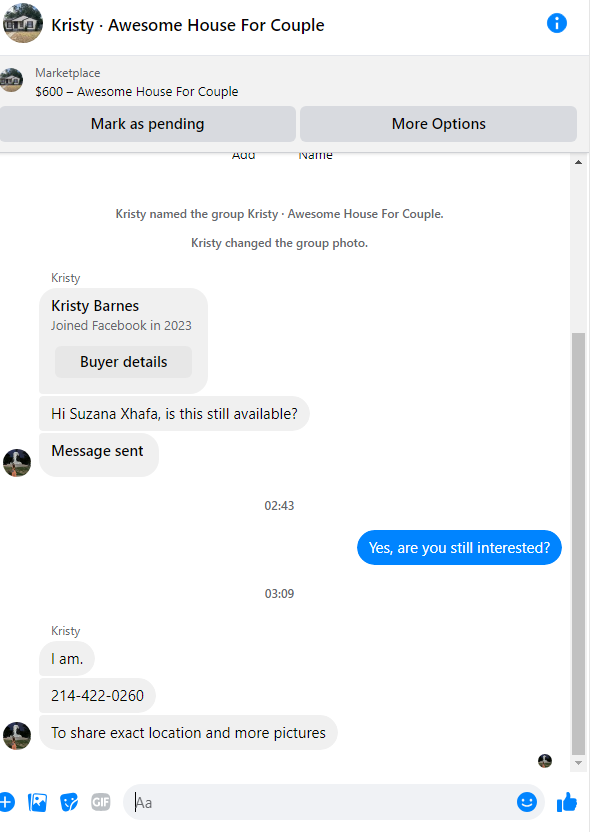
Task: Open the emoji picker smiley icon
Action: click(526, 802)
